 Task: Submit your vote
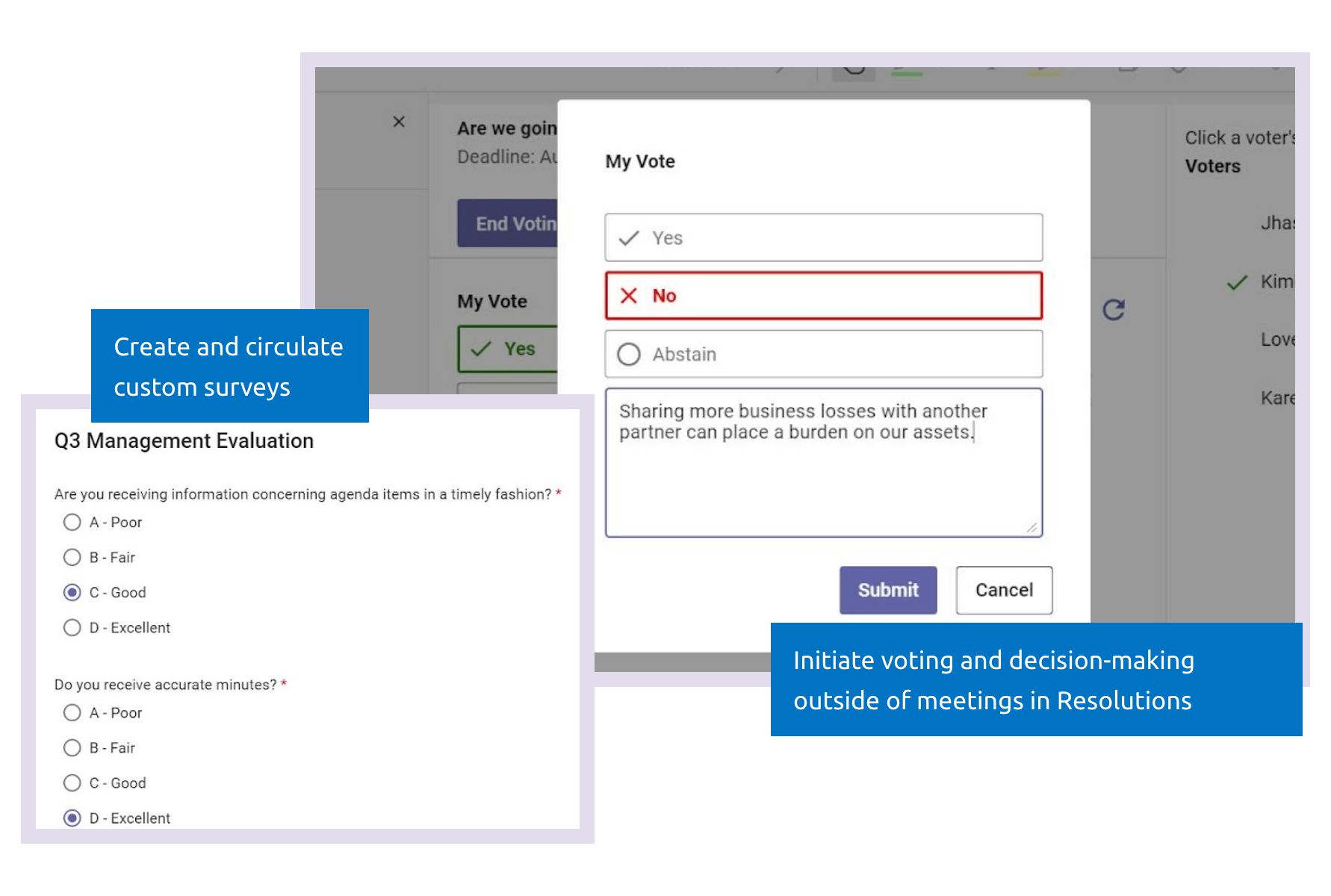887,590
